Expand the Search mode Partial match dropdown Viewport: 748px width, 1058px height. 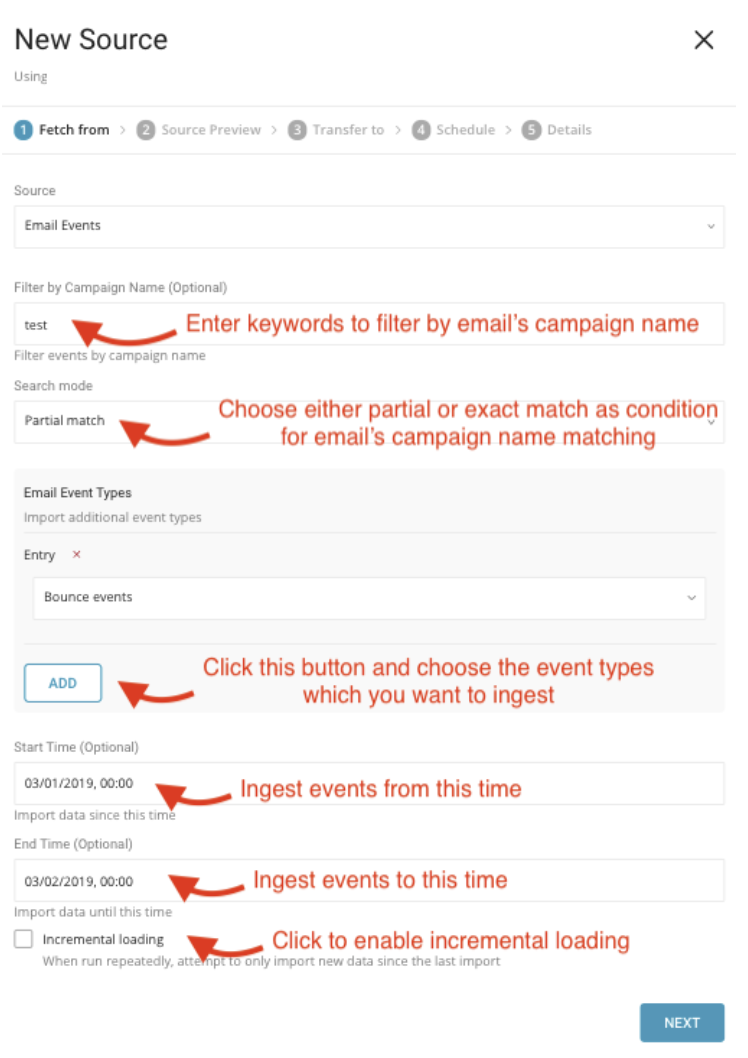click(369, 421)
